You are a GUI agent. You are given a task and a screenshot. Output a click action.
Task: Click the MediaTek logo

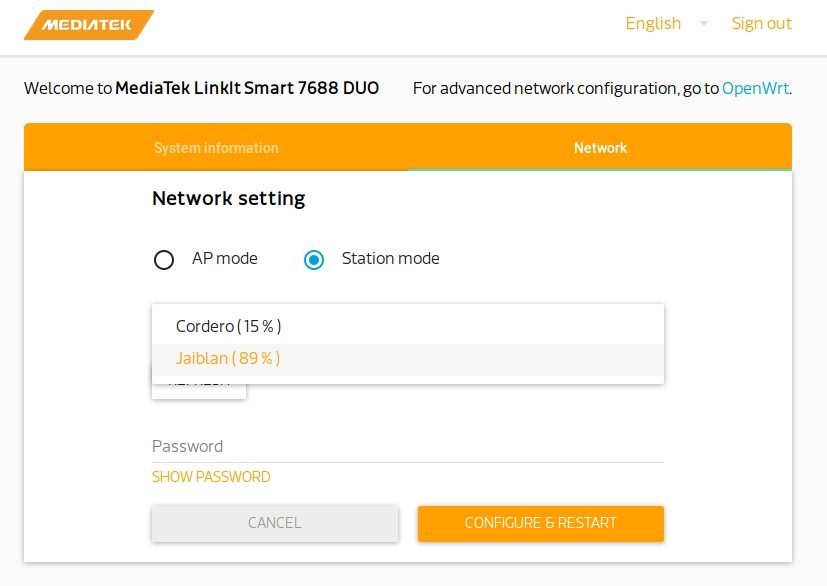[x=89, y=25]
